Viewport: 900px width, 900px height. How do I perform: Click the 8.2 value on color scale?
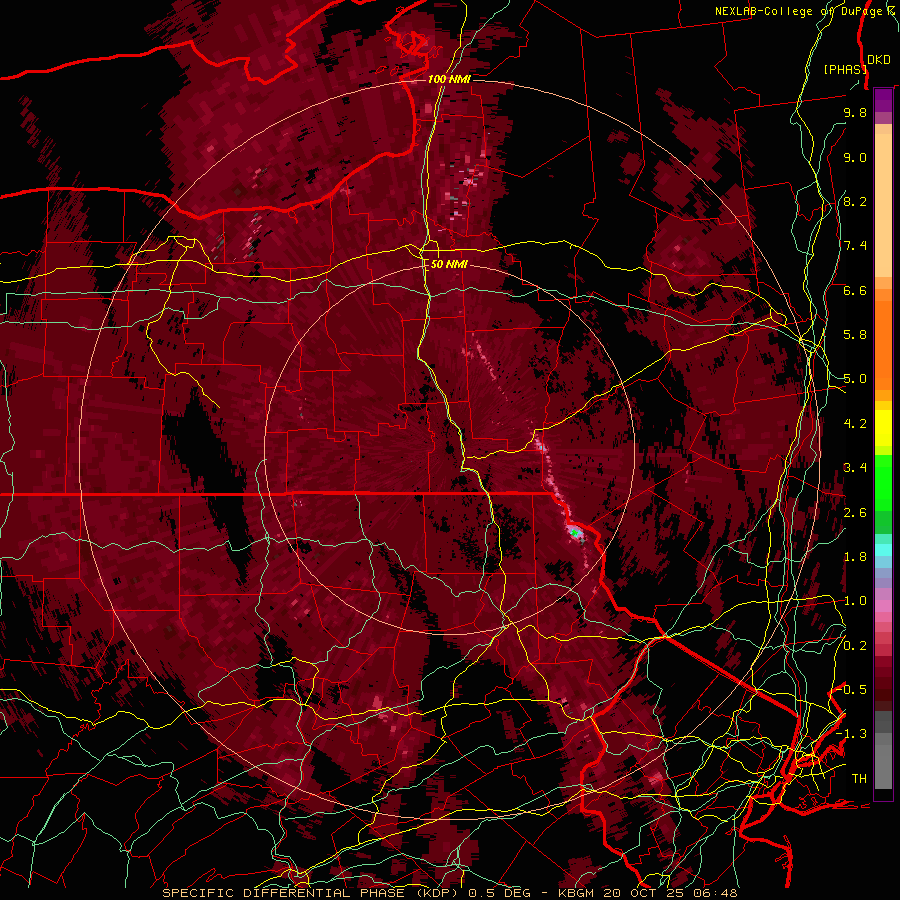[855, 201]
